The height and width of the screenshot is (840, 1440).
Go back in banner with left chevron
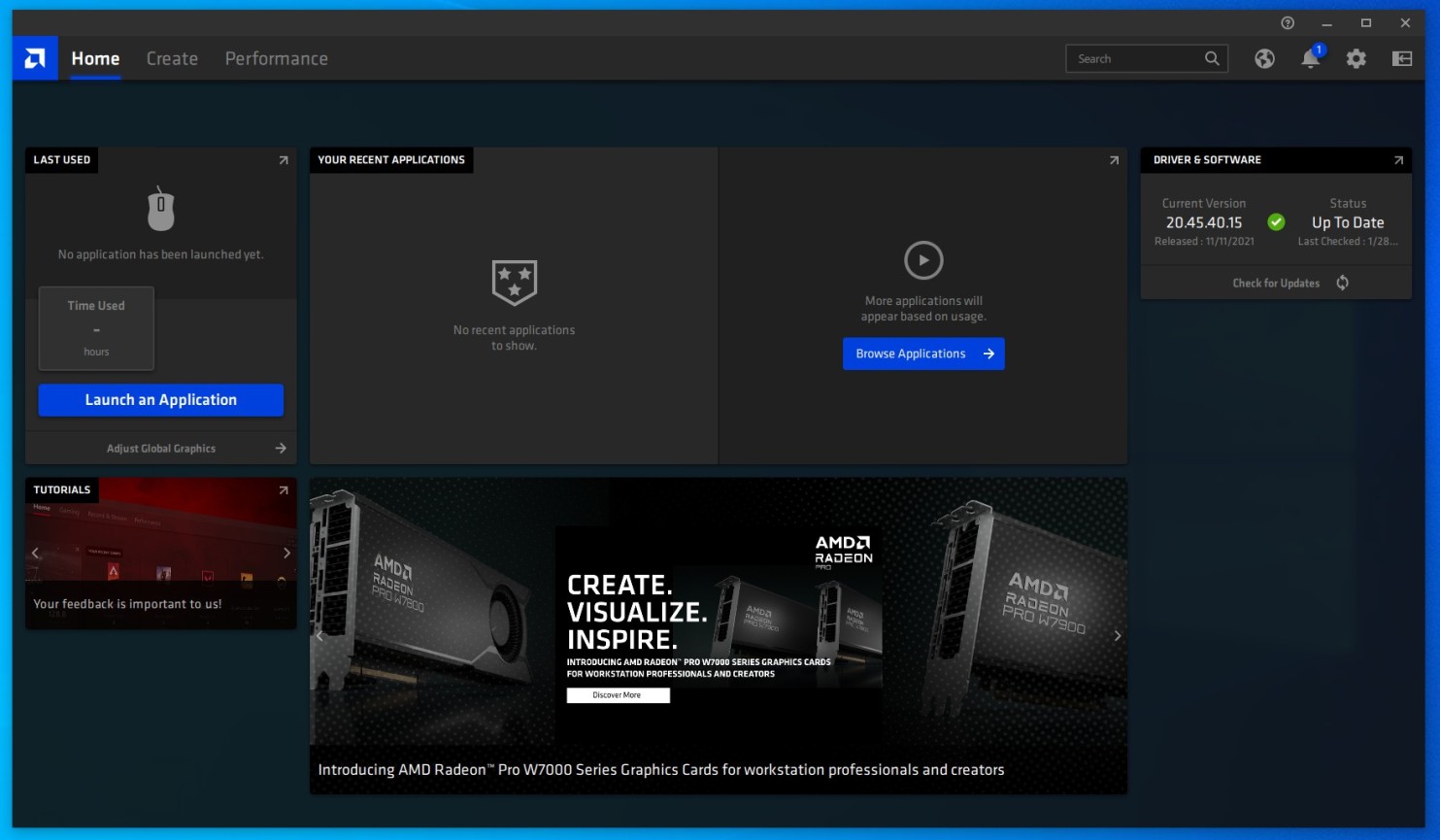[319, 636]
